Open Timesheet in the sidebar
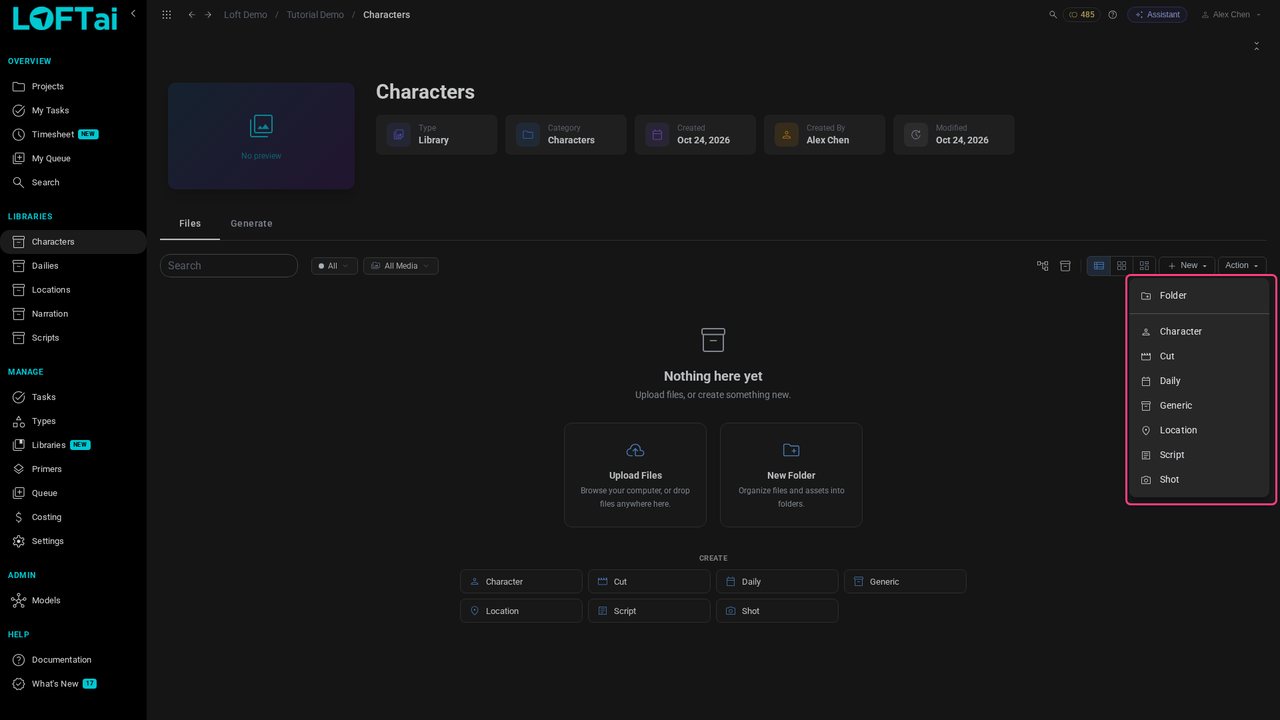Image resolution: width=1280 pixels, height=720 pixels. 73,135
